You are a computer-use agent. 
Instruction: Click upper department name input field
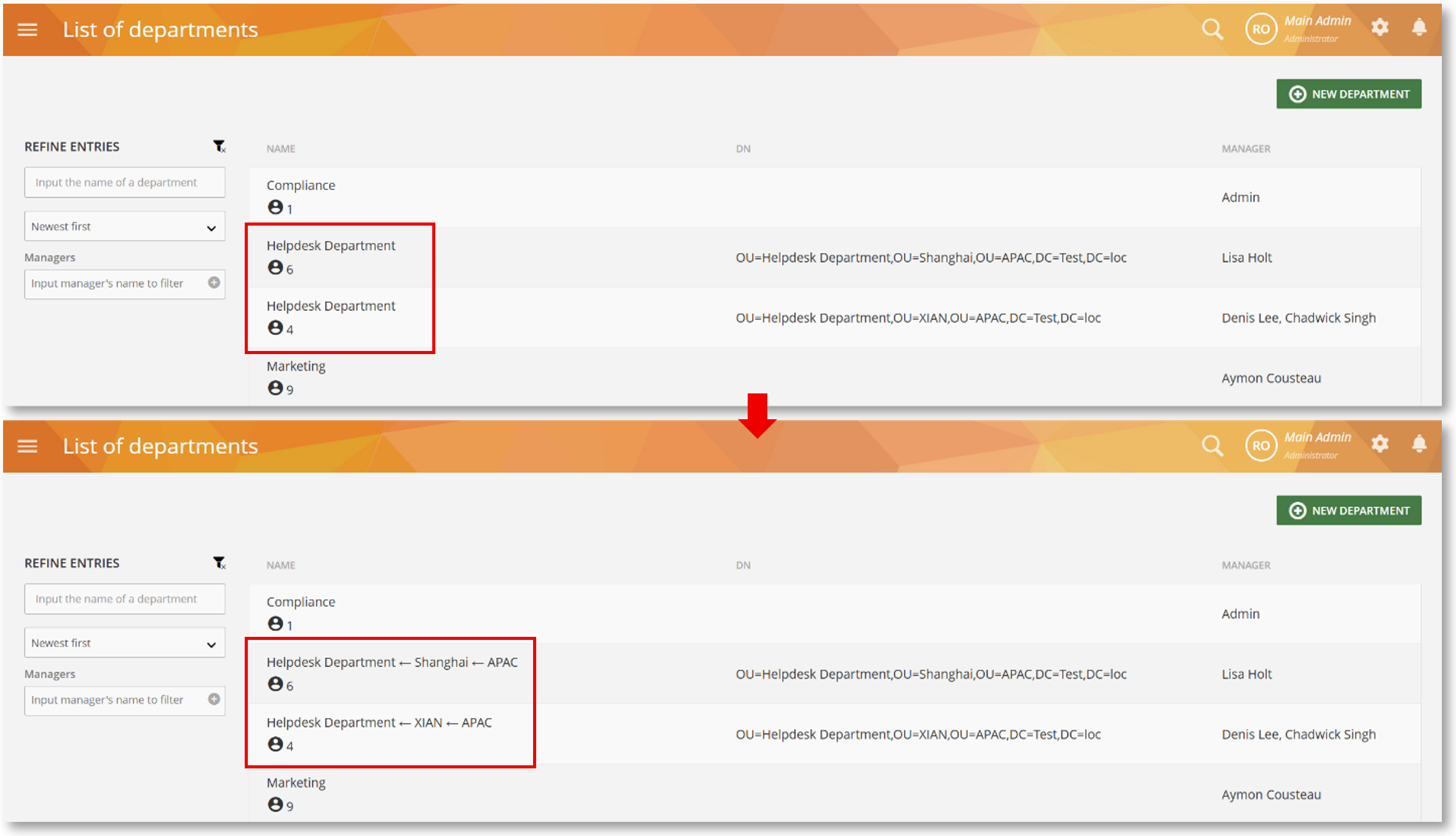[125, 183]
